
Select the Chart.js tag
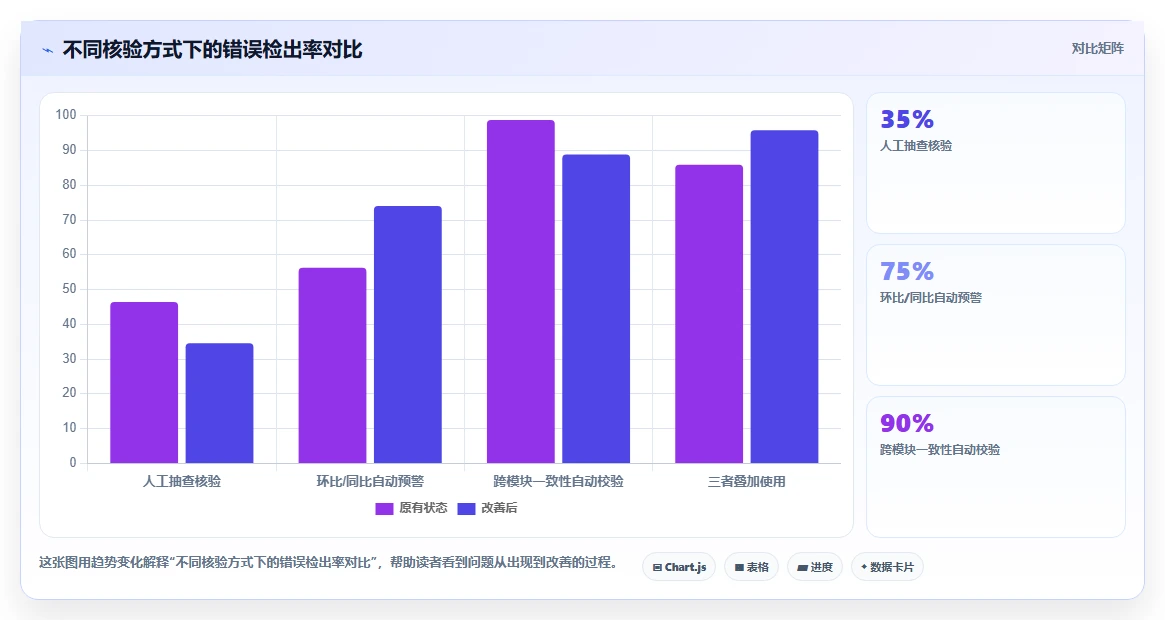coord(679,566)
